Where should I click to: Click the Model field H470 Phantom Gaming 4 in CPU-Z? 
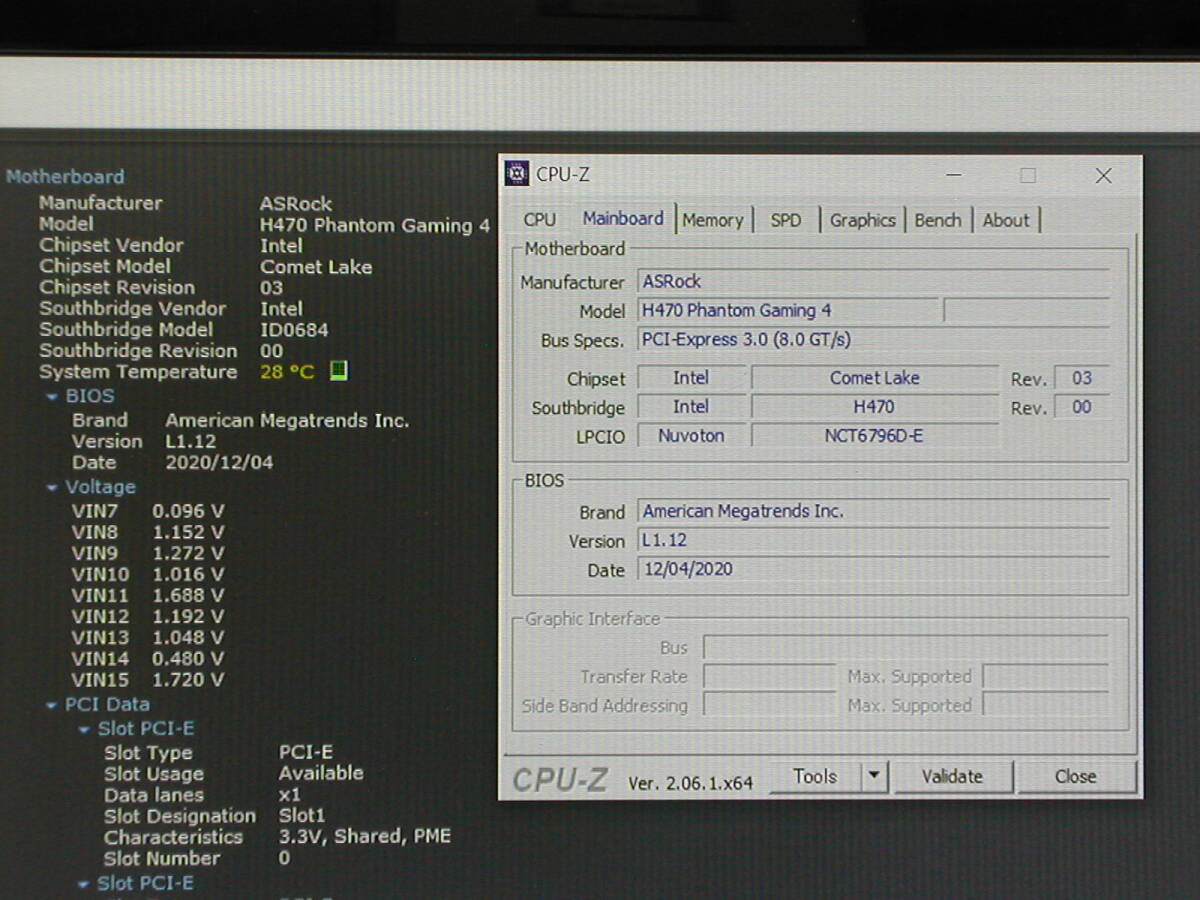[x=788, y=311]
